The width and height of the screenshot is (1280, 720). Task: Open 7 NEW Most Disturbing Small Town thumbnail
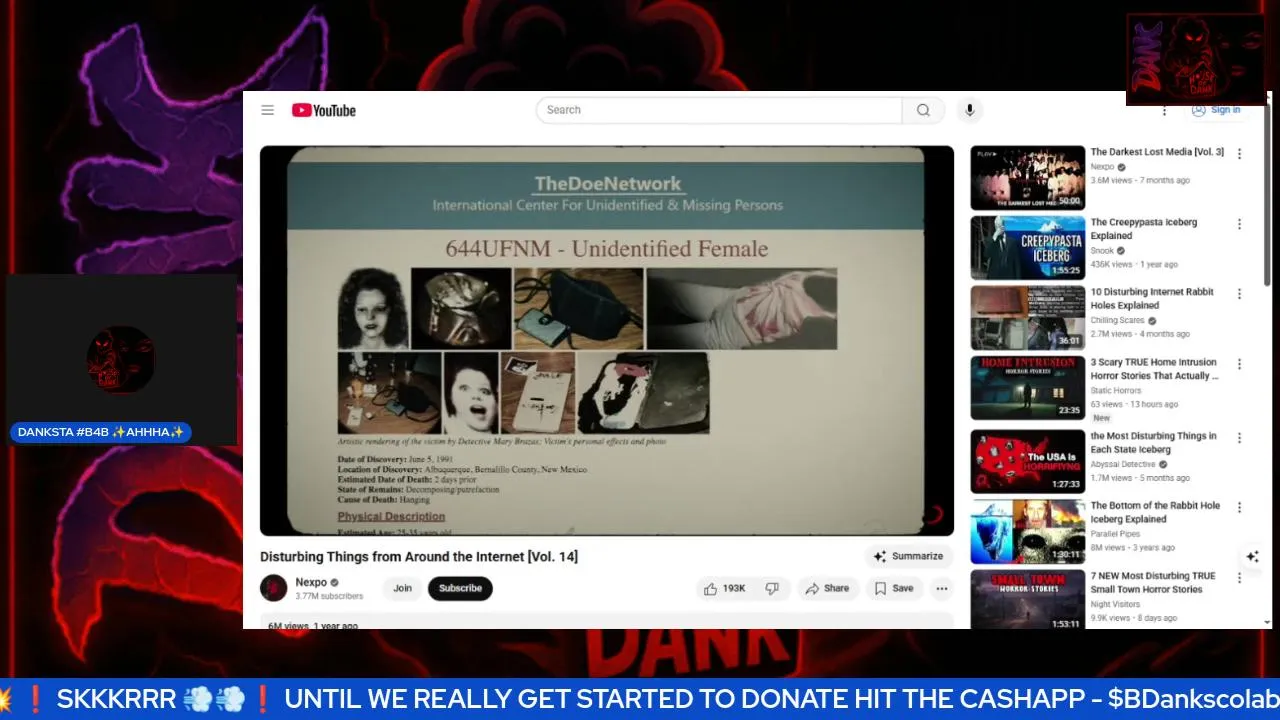pos(1027,600)
